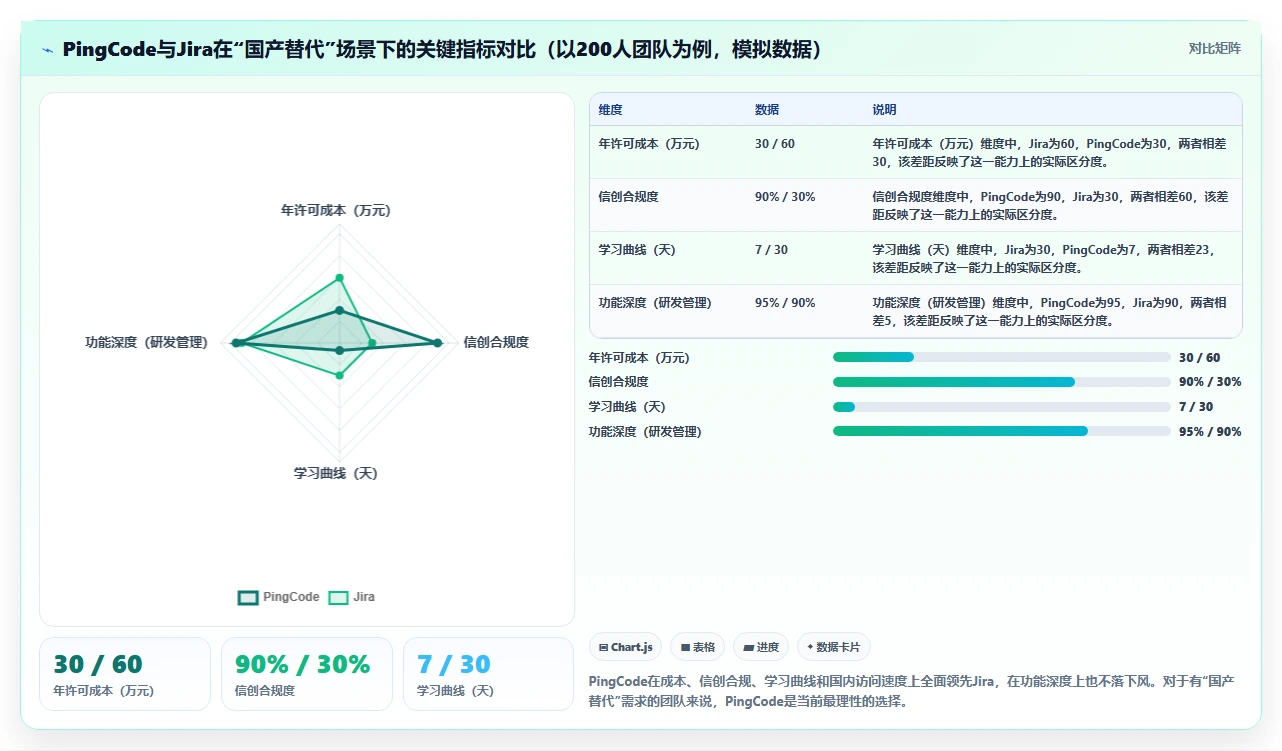
Task: Click the 功能深度 axis label on radar chart
Action: pyautogui.click(x=147, y=342)
